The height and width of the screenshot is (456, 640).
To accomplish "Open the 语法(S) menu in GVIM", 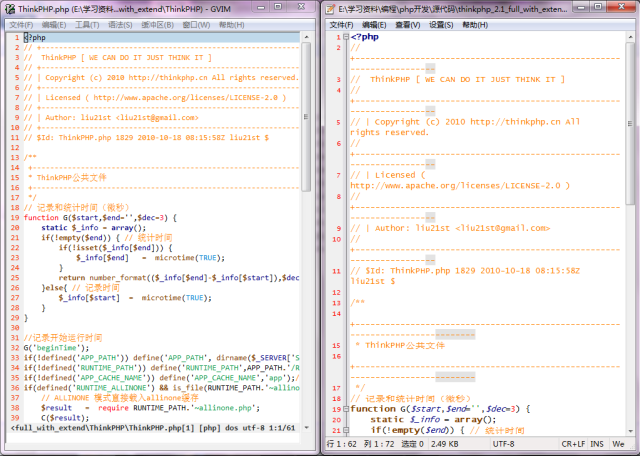I will [120, 24].
